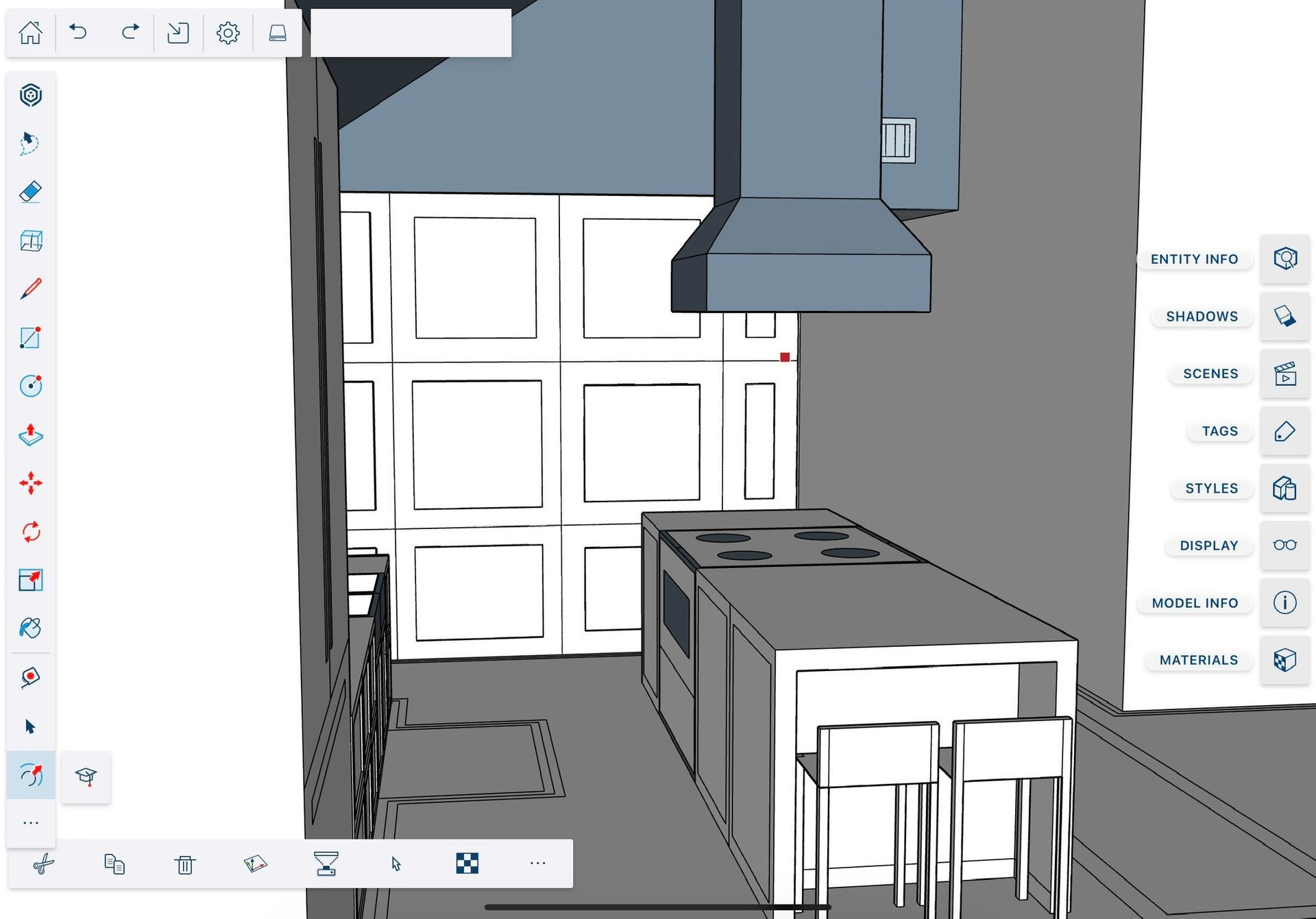Activate the Tape Measure tool
The image size is (1316, 919).
[x=30, y=677]
